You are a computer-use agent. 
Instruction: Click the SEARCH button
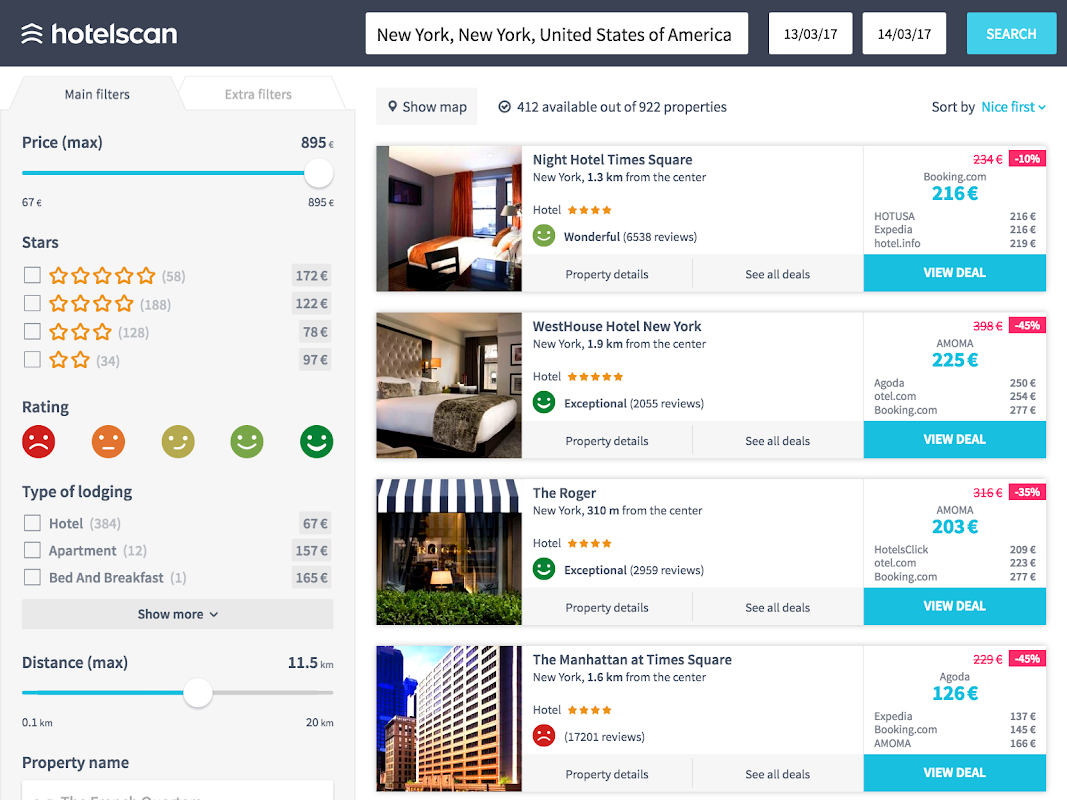coord(1011,34)
